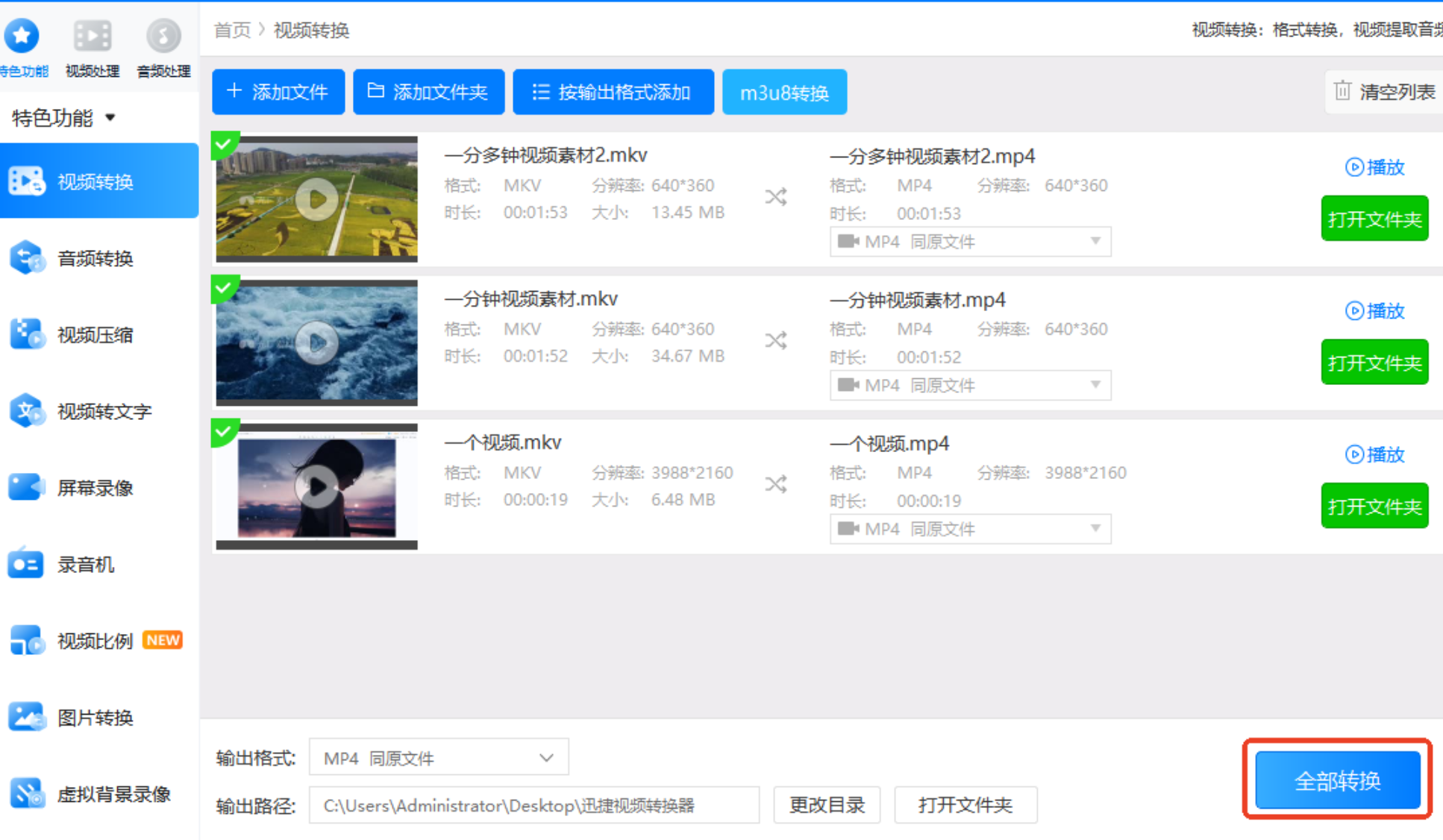Viewport: 1443px width, 840px height.
Task: Click 打开文件夹 for 一分钟视频素材.mp4
Action: [x=1374, y=363]
